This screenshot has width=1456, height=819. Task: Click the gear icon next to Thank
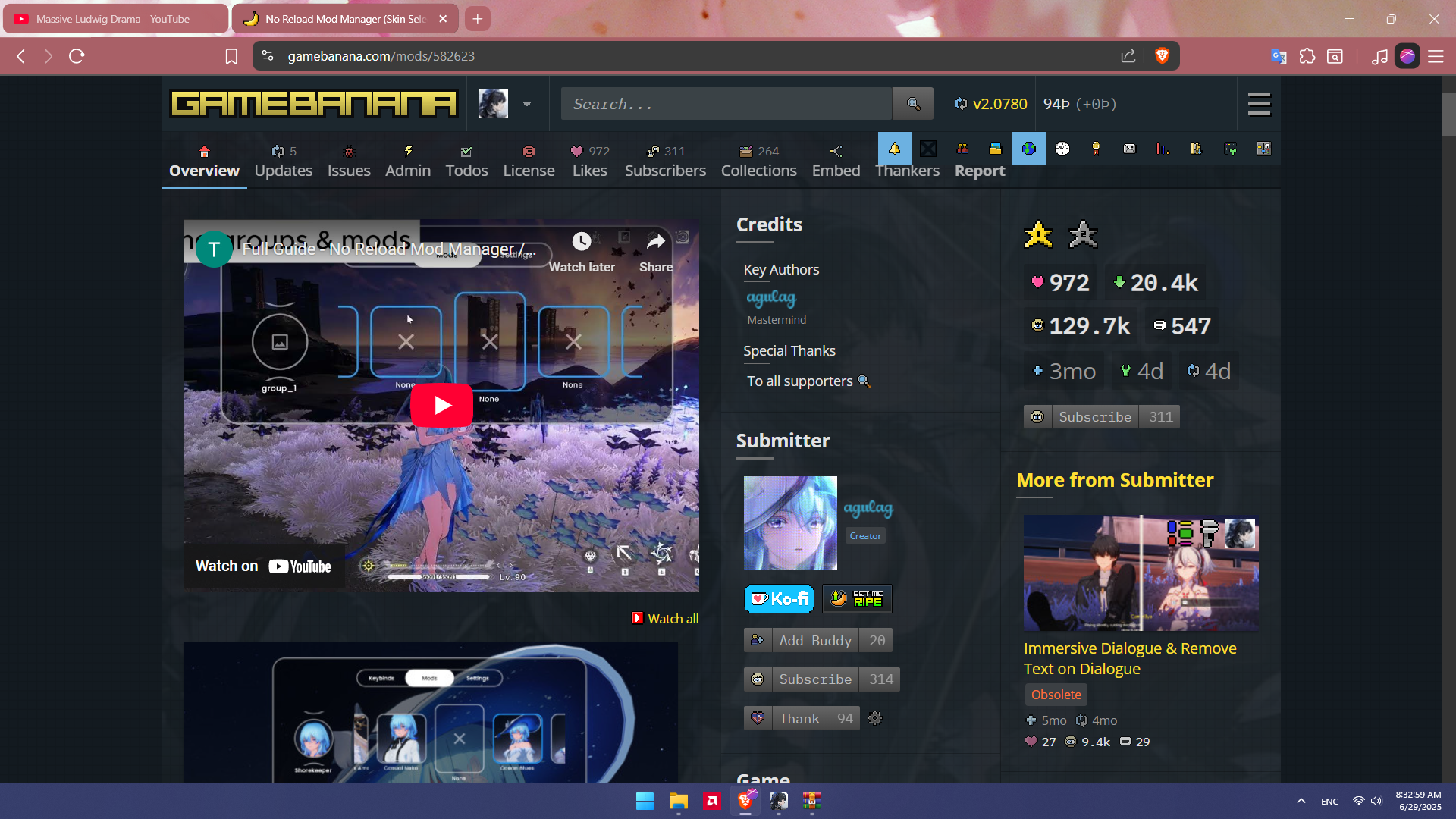tap(875, 718)
